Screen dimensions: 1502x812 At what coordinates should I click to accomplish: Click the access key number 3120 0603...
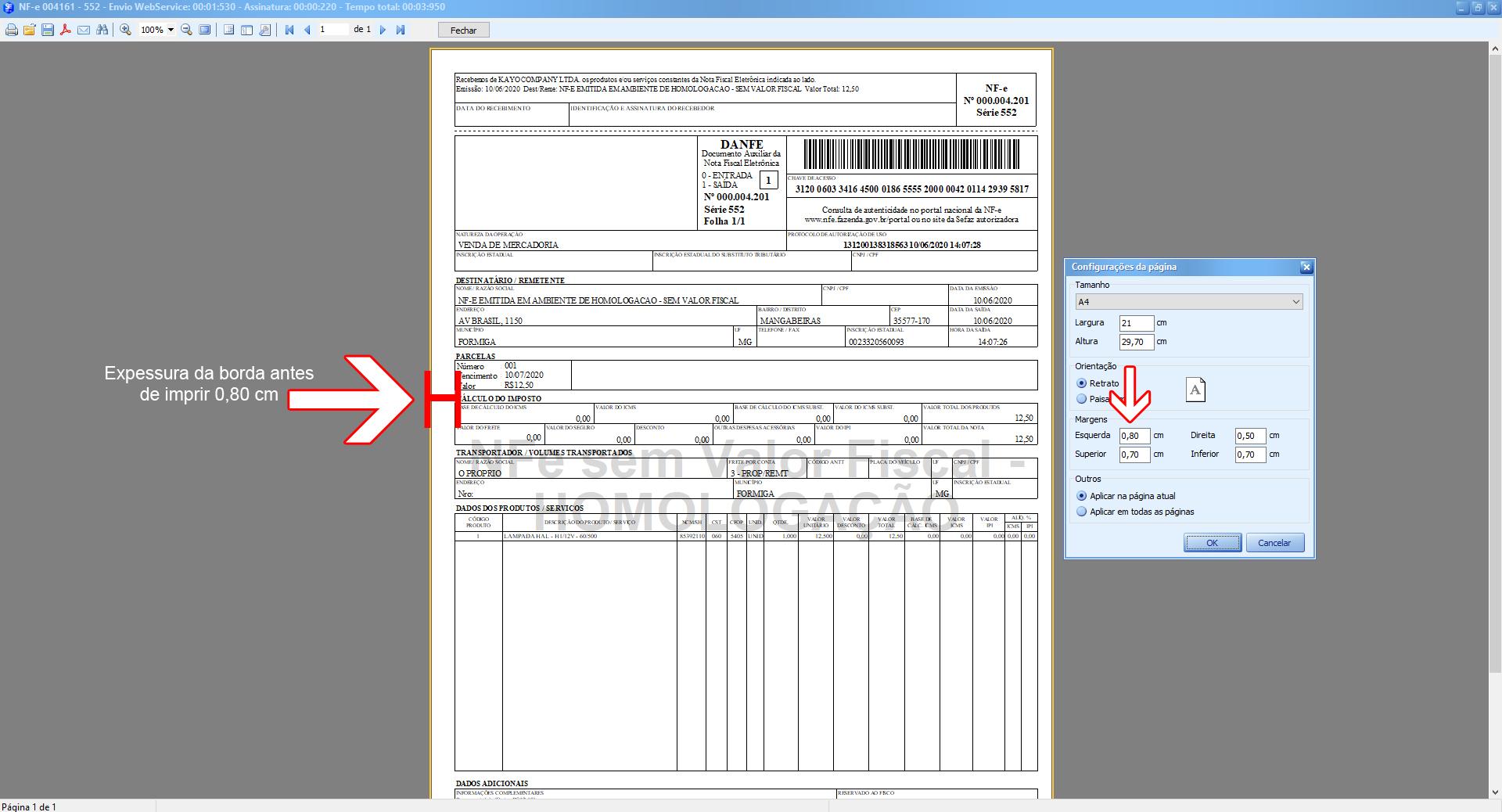pyautogui.click(x=912, y=189)
